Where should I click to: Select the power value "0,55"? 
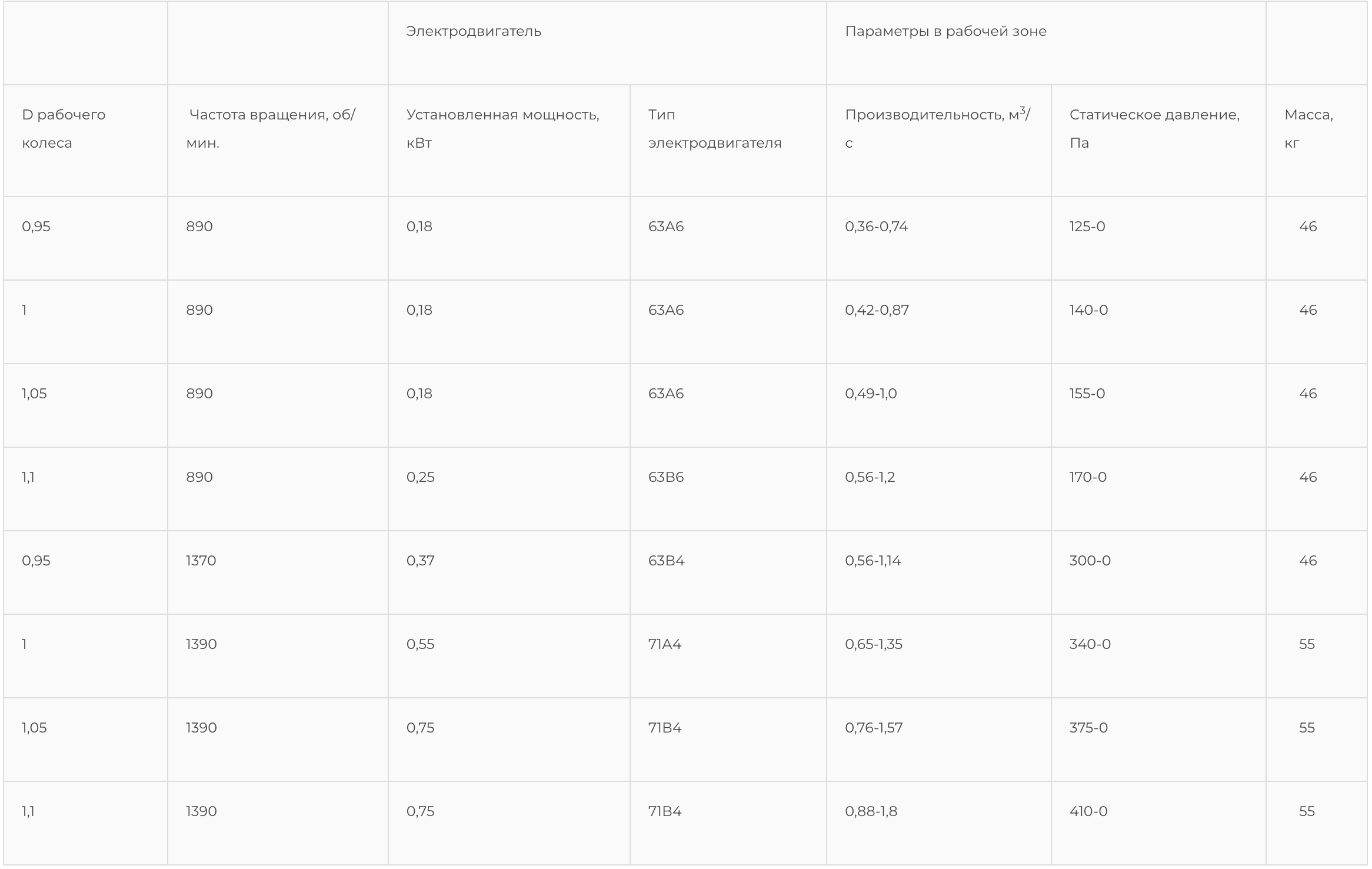click(420, 644)
